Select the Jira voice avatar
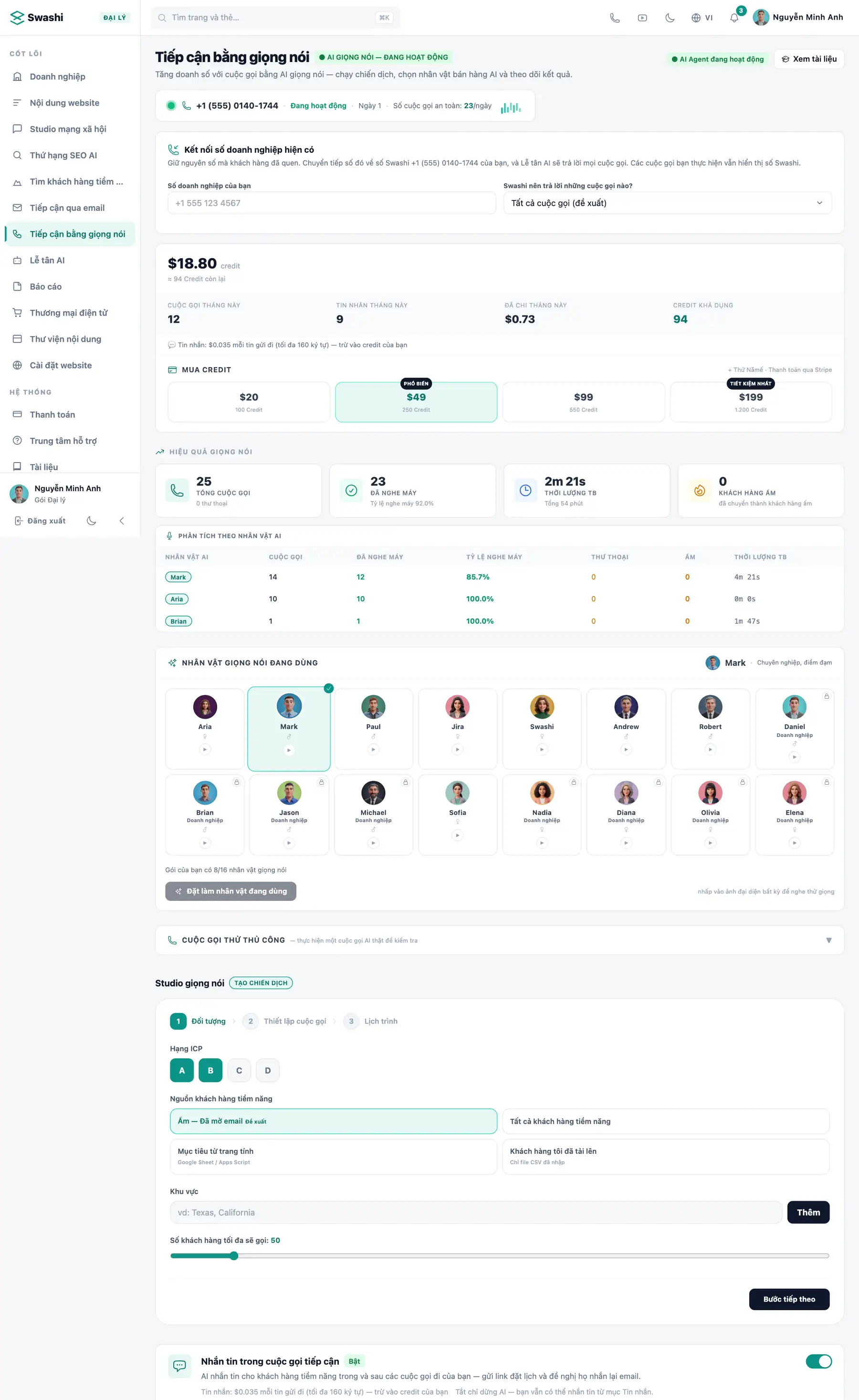Screen dimensions: 859x1400 click(457, 707)
